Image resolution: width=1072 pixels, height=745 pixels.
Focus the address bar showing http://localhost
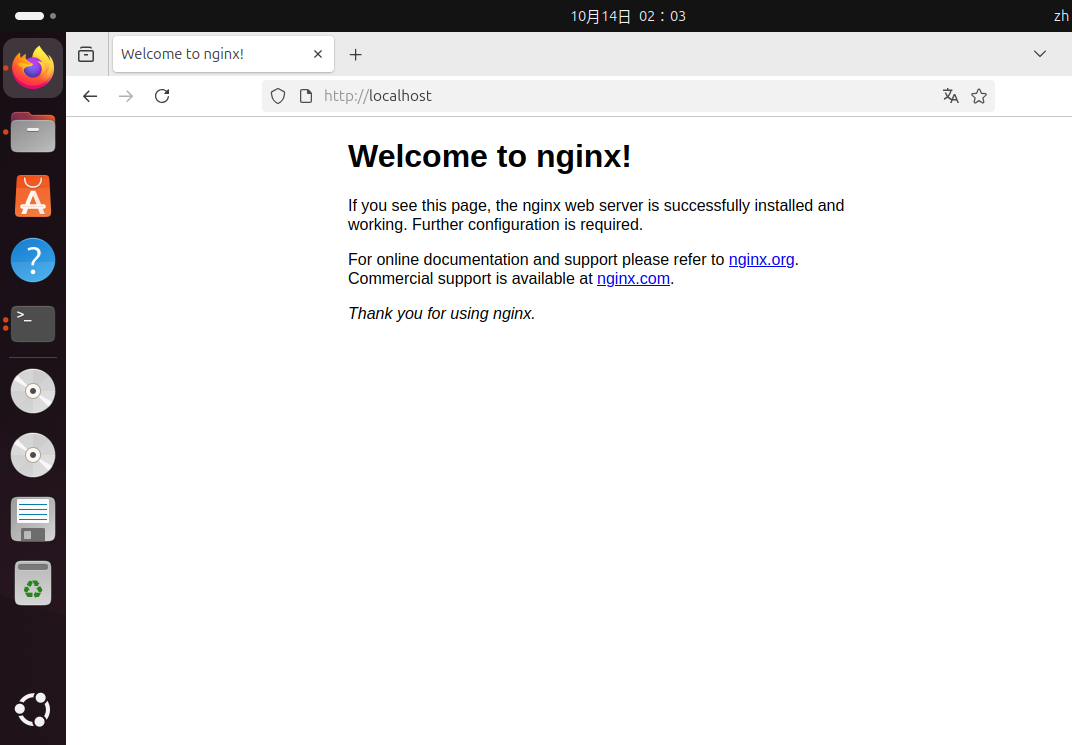coord(628,96)
